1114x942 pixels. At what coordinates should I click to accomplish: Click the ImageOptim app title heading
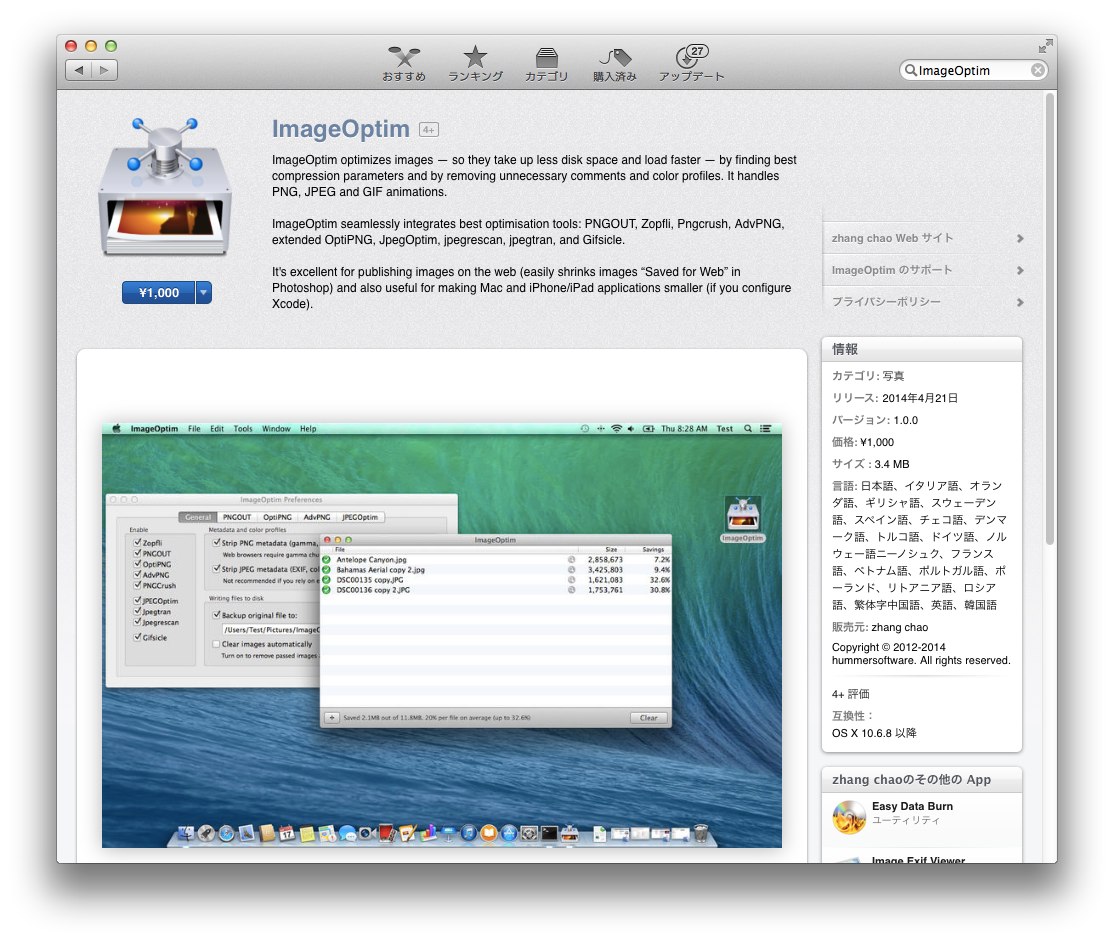(x=340, y=129)
